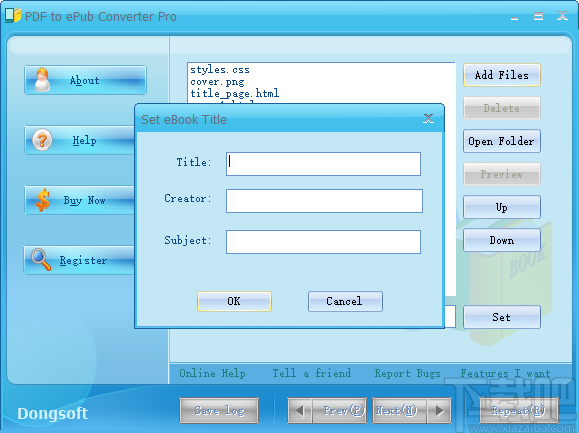Click the Repeat(R) button
Image resolution: width=579 pixels, height=433 pixels.
(x=518, y=410)
